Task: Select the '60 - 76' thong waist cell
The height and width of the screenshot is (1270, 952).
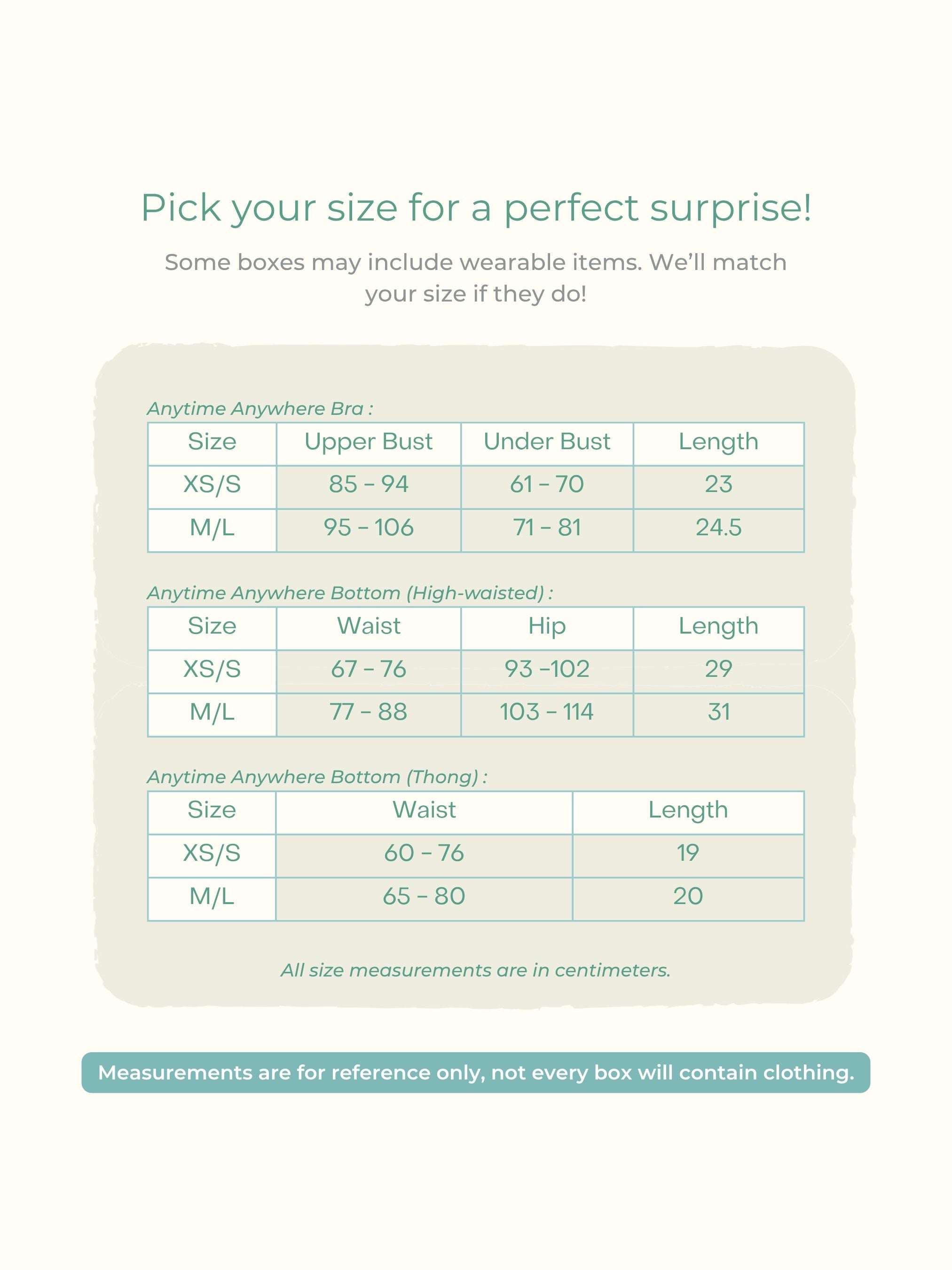Action: point(424,854)
